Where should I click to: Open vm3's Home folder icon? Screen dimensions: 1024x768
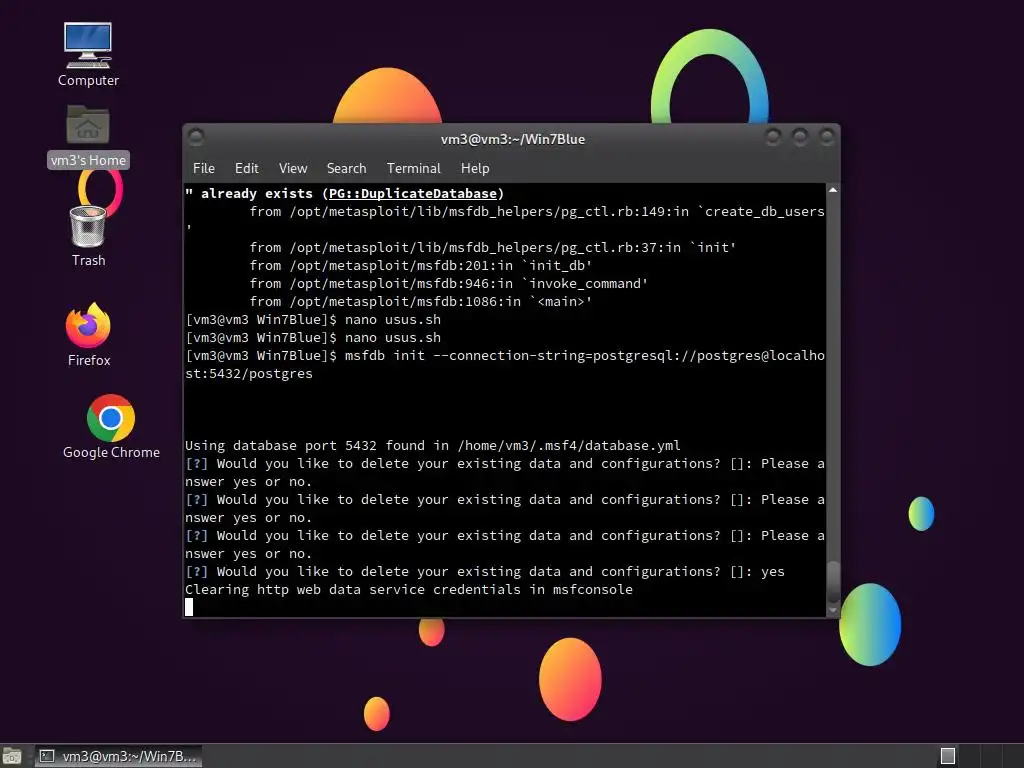tap(88, 136)
